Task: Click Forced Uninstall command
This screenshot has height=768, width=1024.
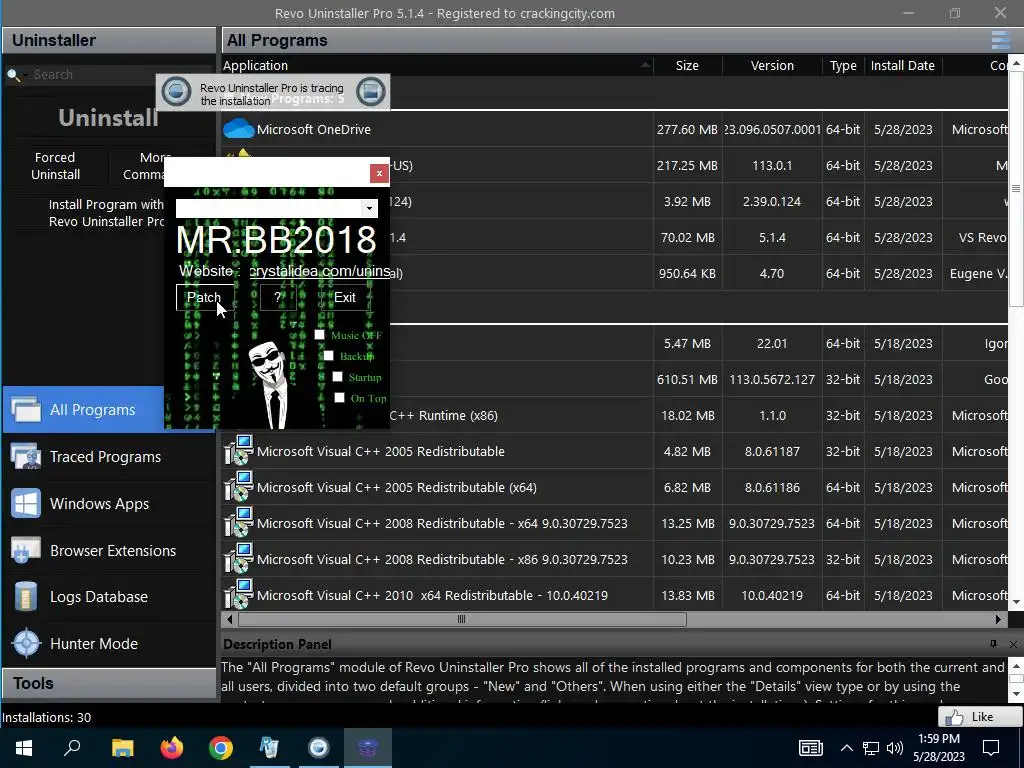Action: (56, 166)
